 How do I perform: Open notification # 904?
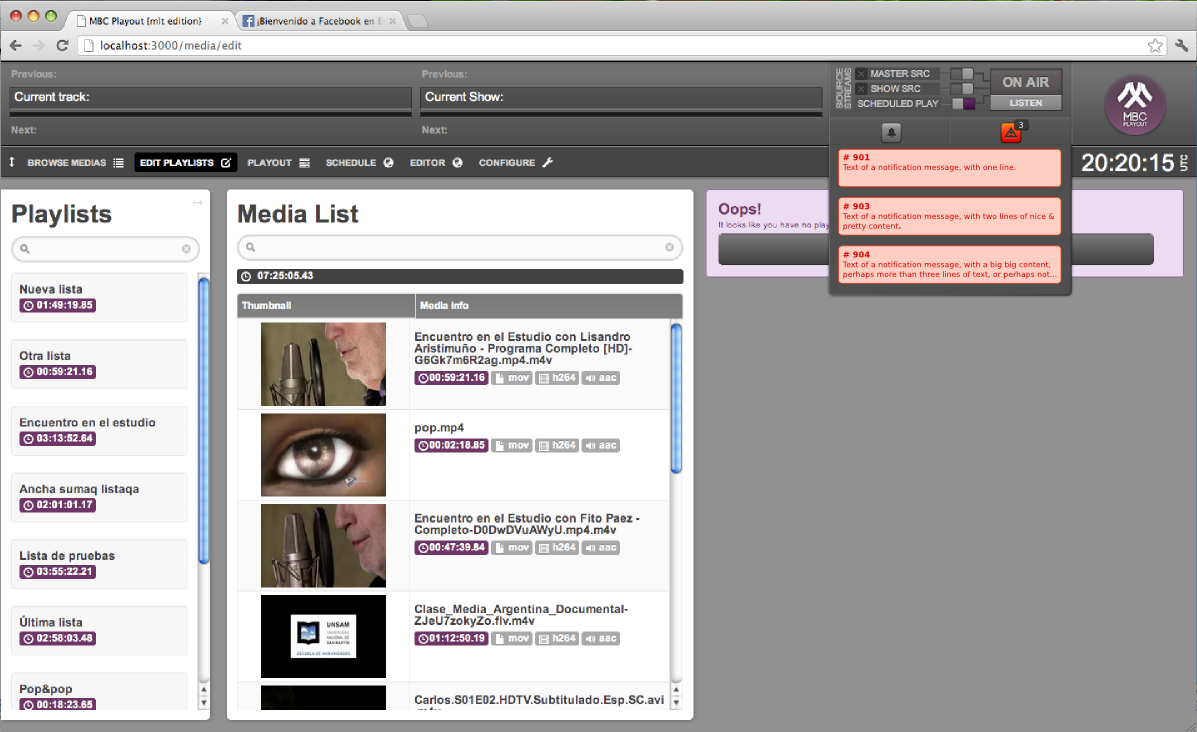[950, 265]
